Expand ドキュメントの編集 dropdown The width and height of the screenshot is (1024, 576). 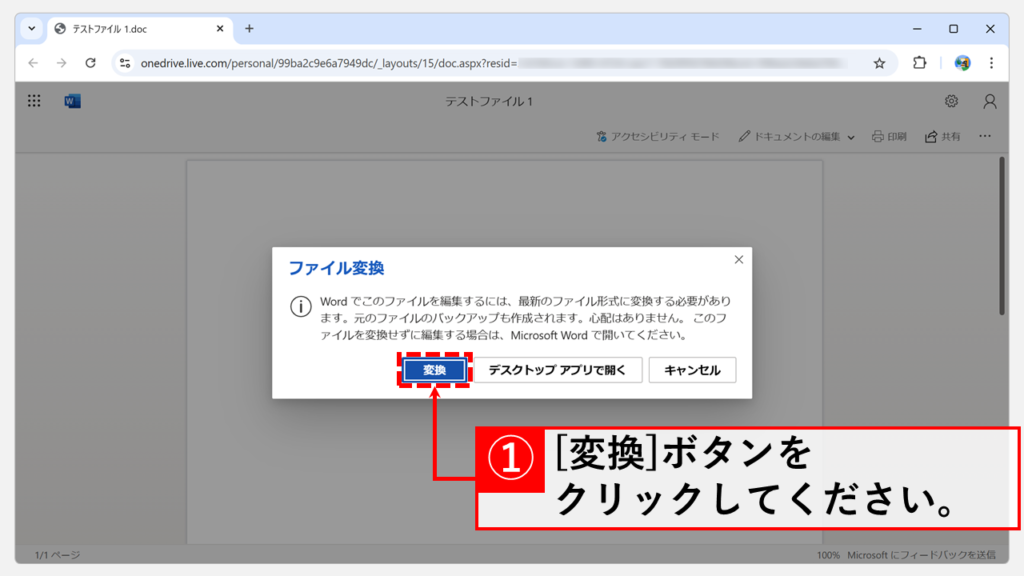point(797,136)
